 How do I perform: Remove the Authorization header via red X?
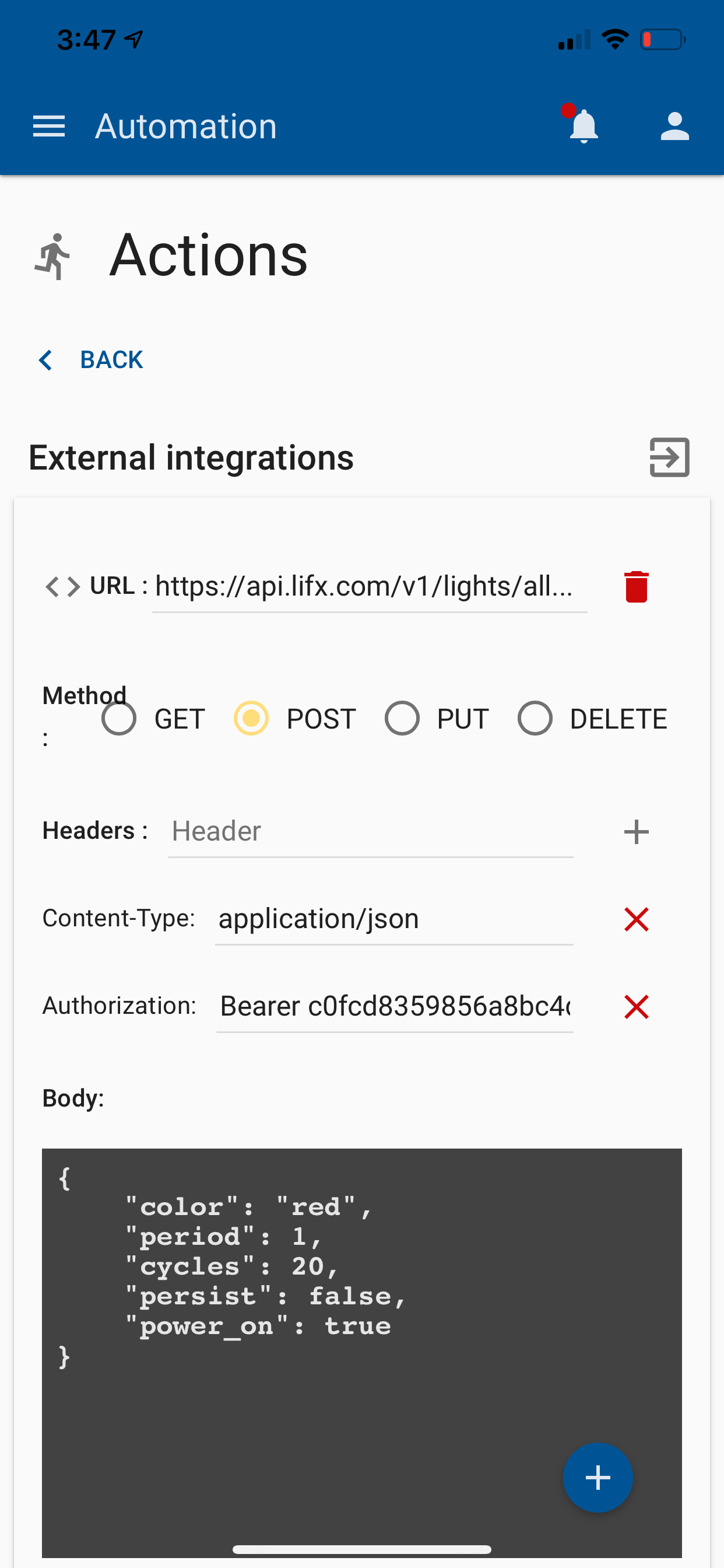(637, 1006)
